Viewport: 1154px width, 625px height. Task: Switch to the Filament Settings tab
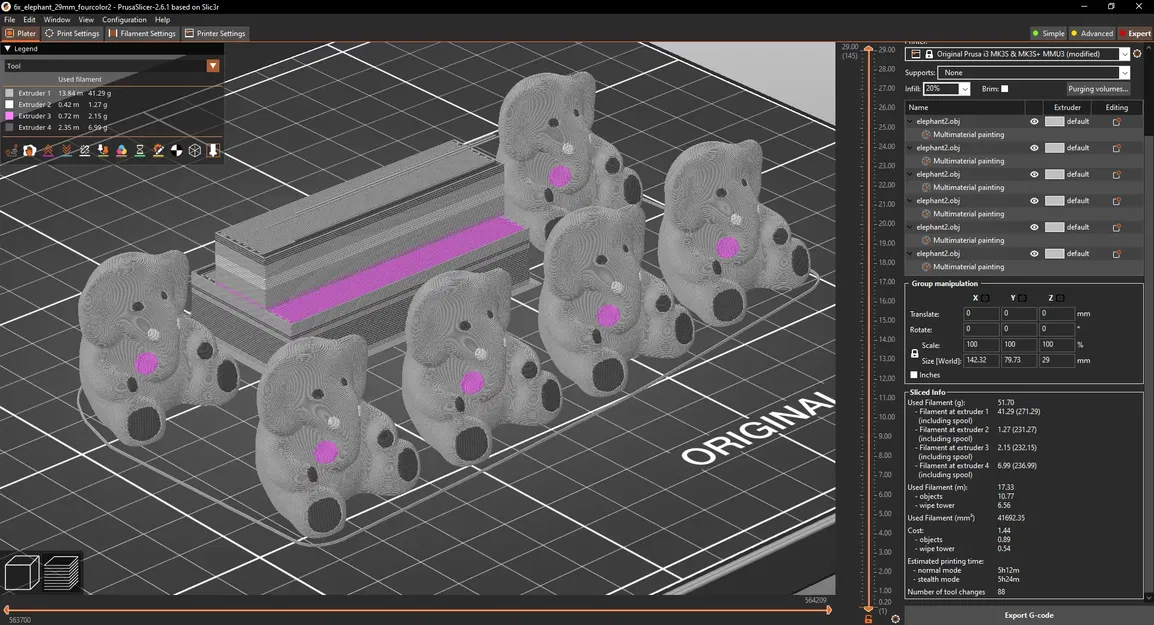[x=141, y=33]
